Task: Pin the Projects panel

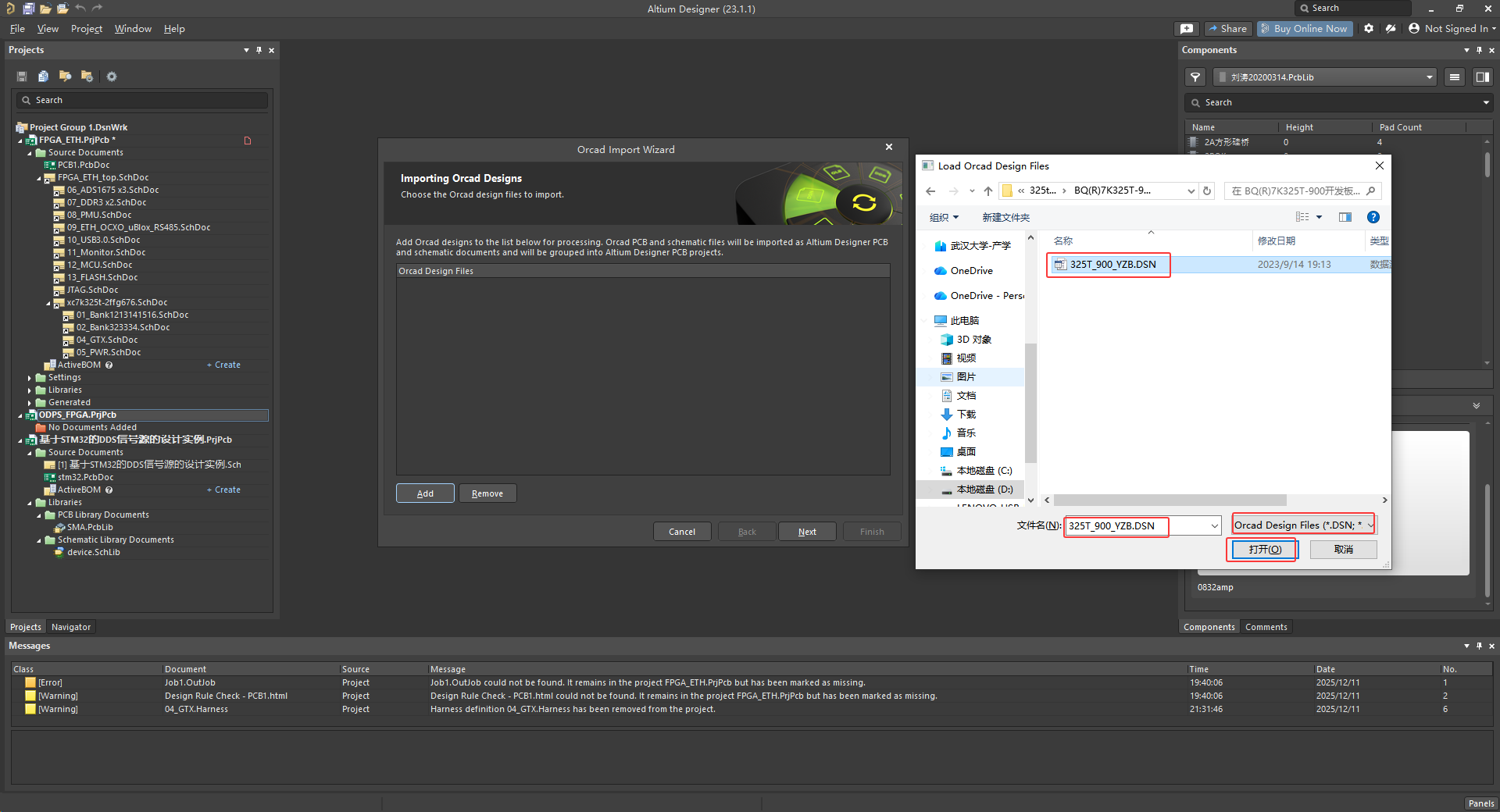Action: click(x=259, y=50)
